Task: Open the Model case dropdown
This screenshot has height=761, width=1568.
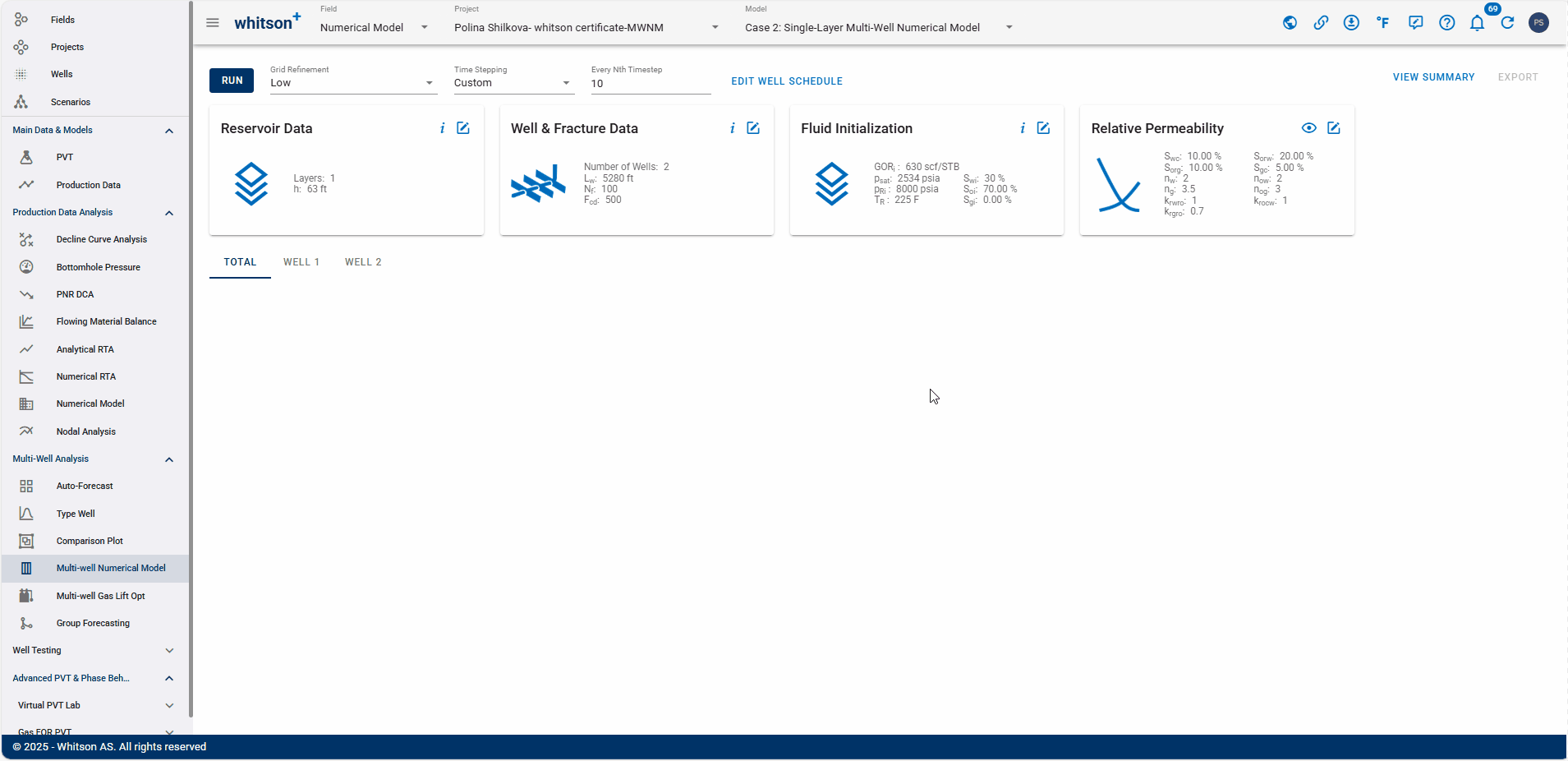Action: [879, 27]
